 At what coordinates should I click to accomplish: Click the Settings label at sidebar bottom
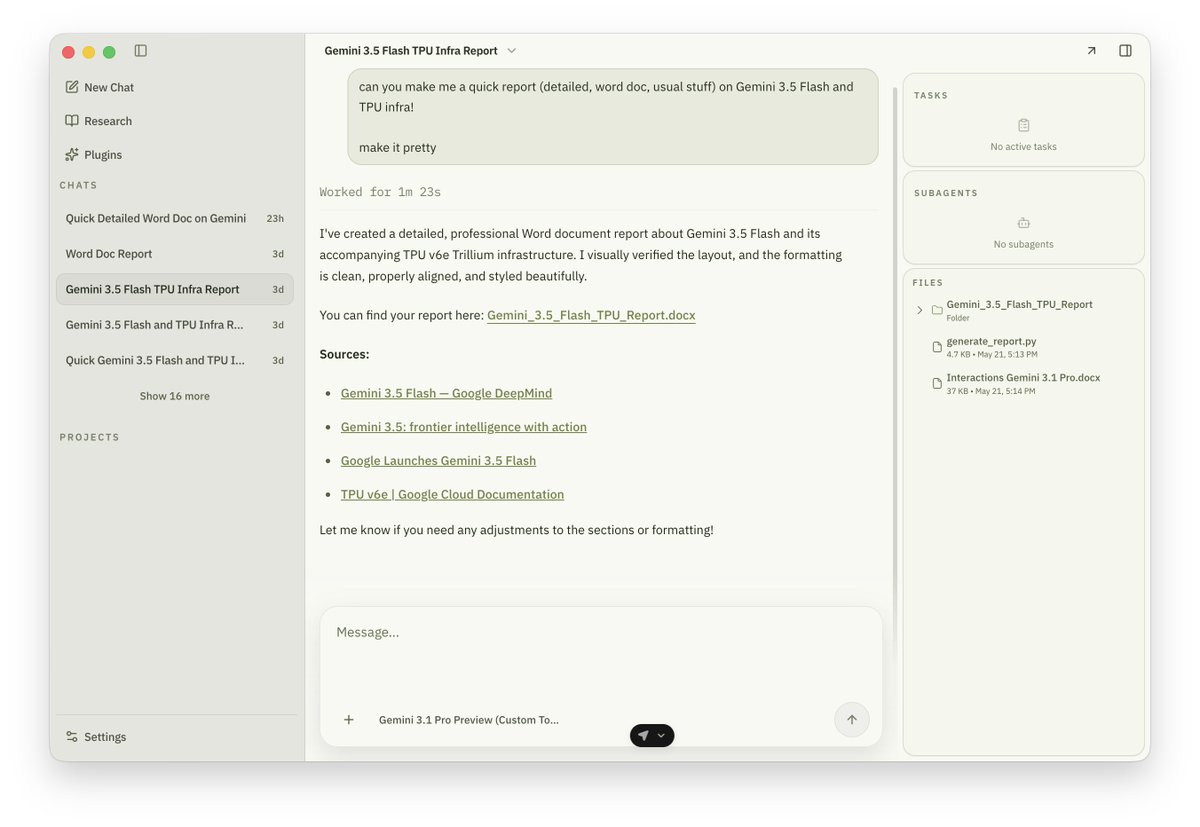pos(105,737)
